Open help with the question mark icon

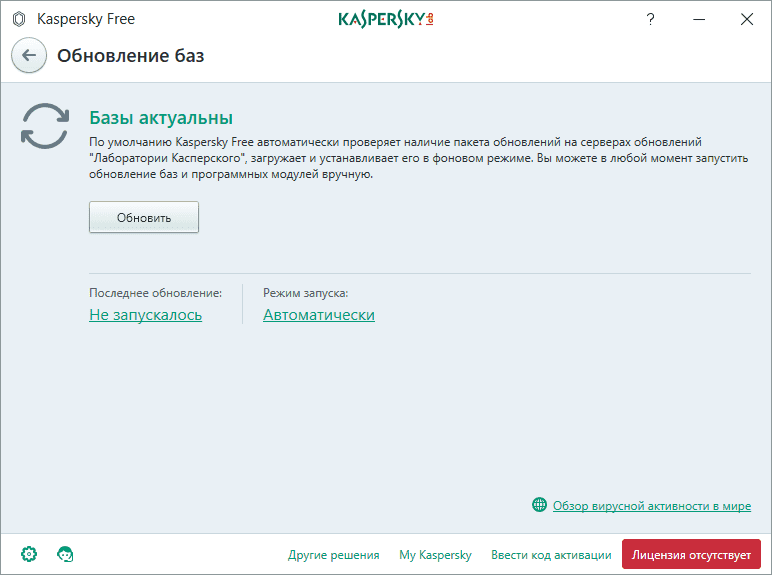coord(651,19)
